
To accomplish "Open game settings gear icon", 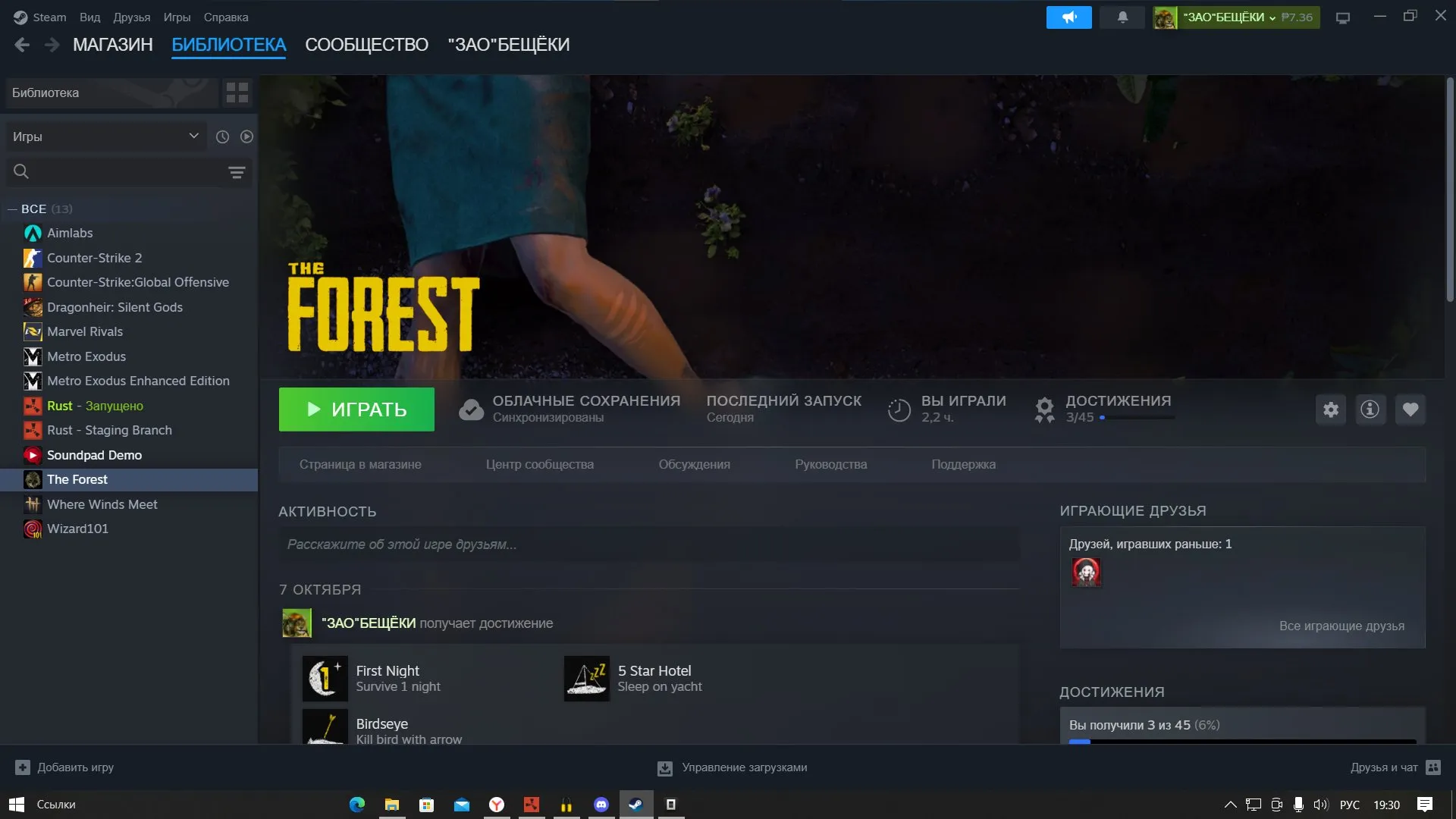I will pos(1331,409).
